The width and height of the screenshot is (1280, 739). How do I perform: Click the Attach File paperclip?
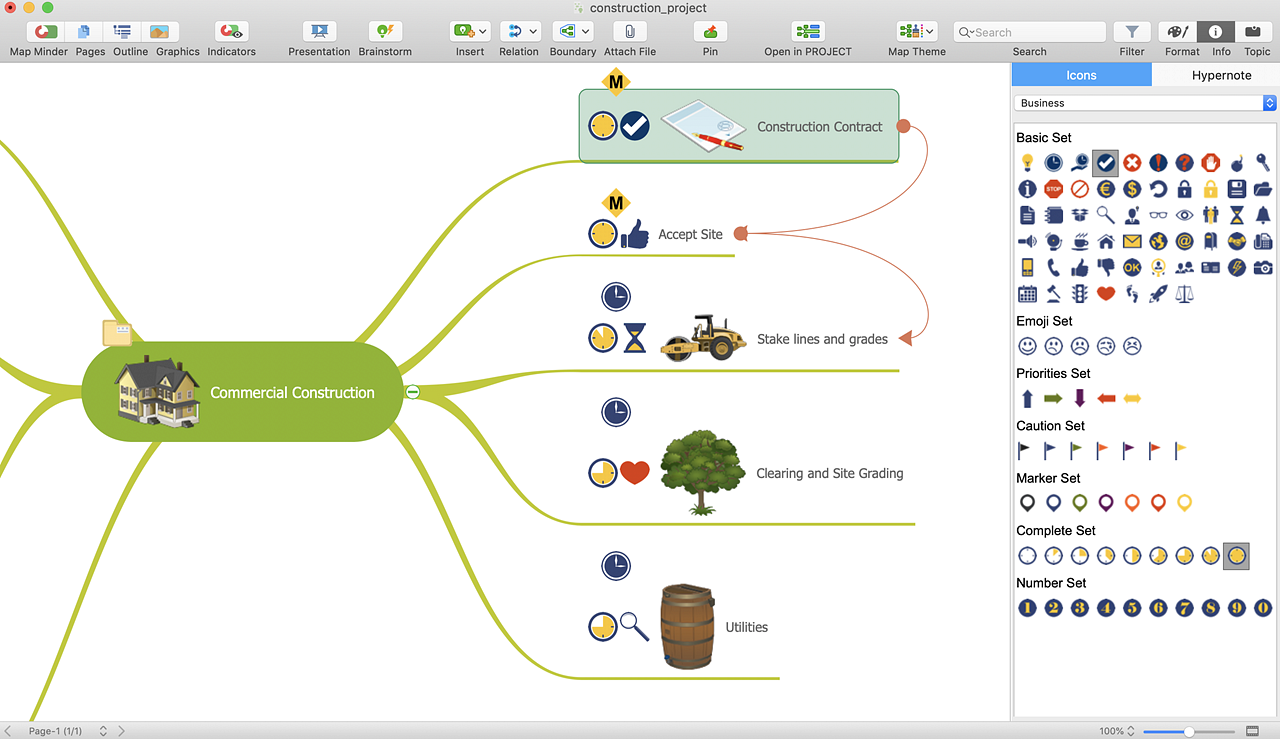click(629, 32)
